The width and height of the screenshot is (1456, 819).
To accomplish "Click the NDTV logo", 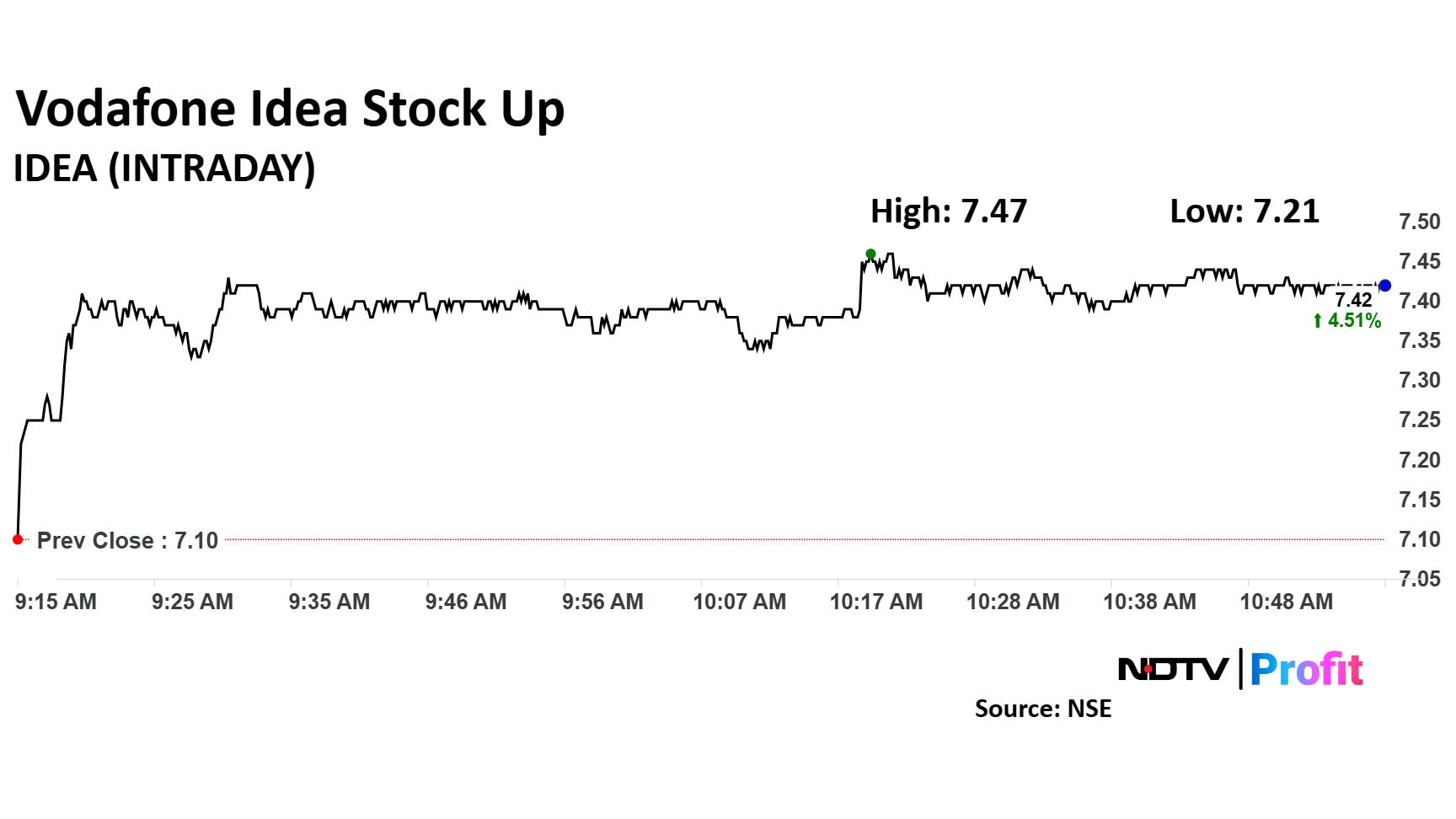I will tap(1173, 670).
